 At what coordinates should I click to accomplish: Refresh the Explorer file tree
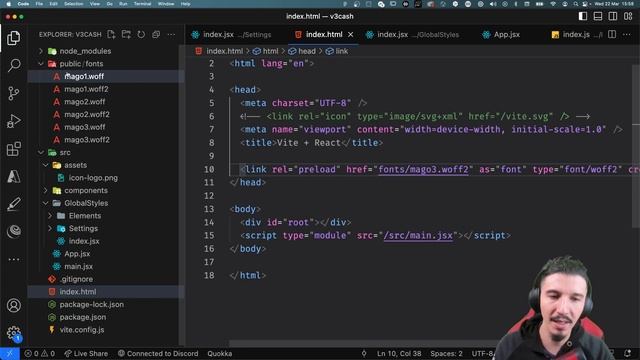coord(141,34)
